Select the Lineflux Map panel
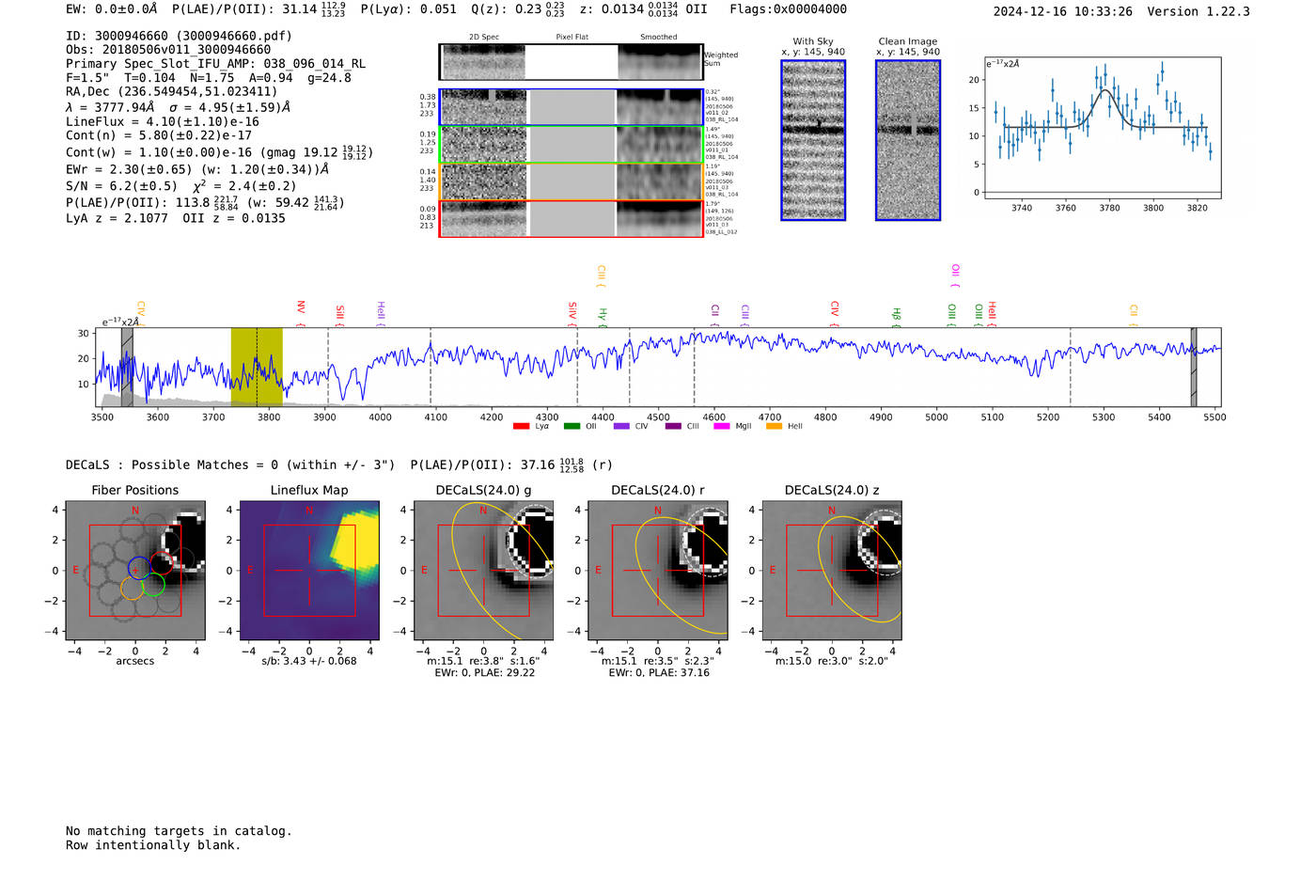1316x896 pixels. pyautogui.click(x=309, y=571)
